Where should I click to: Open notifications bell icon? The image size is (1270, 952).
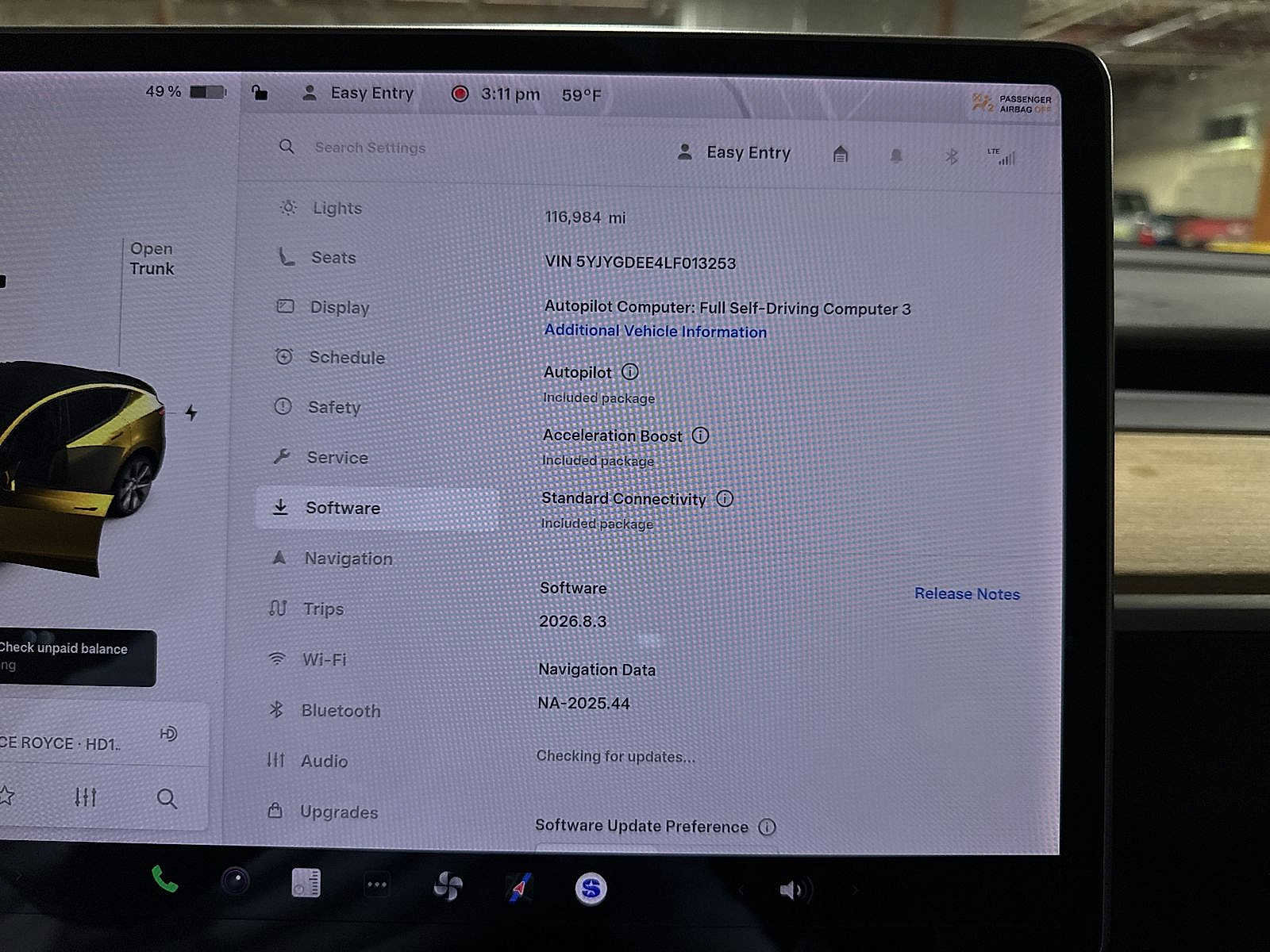click(x=896, y=155)
